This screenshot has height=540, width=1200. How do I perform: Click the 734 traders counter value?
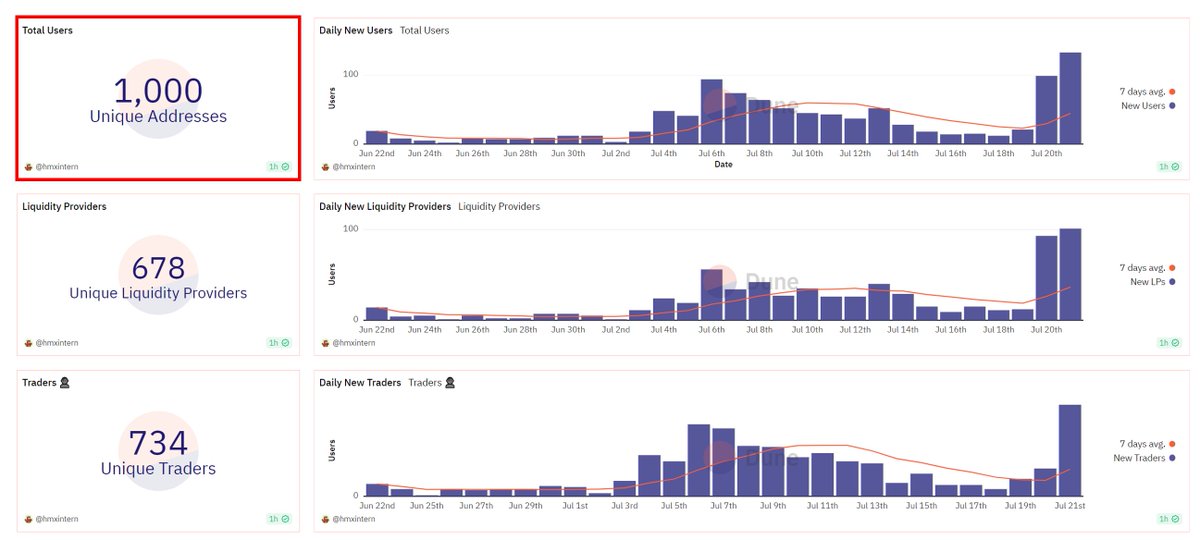tap(158, 443)
